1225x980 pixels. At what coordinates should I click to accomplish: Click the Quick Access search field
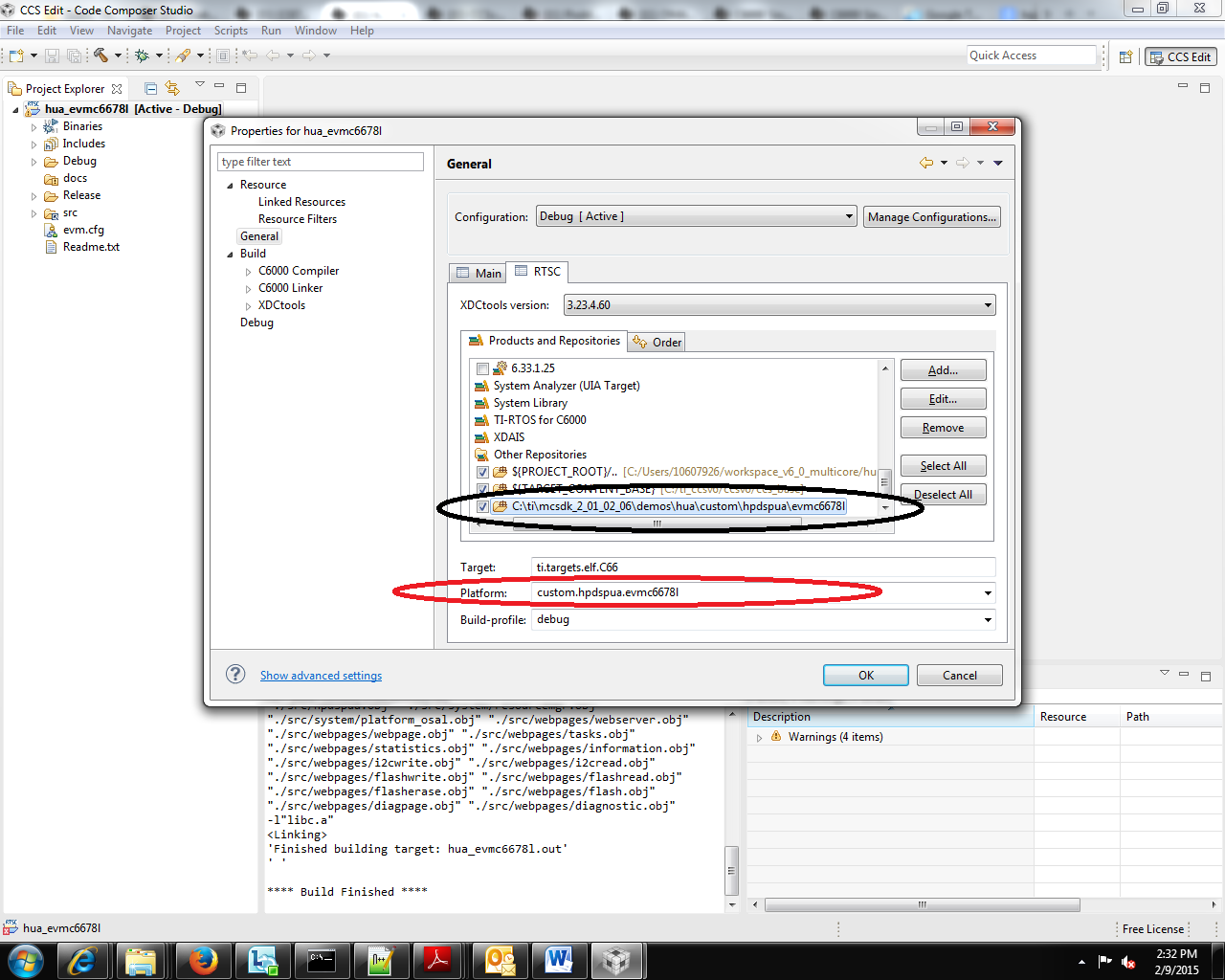(1031, 56)
